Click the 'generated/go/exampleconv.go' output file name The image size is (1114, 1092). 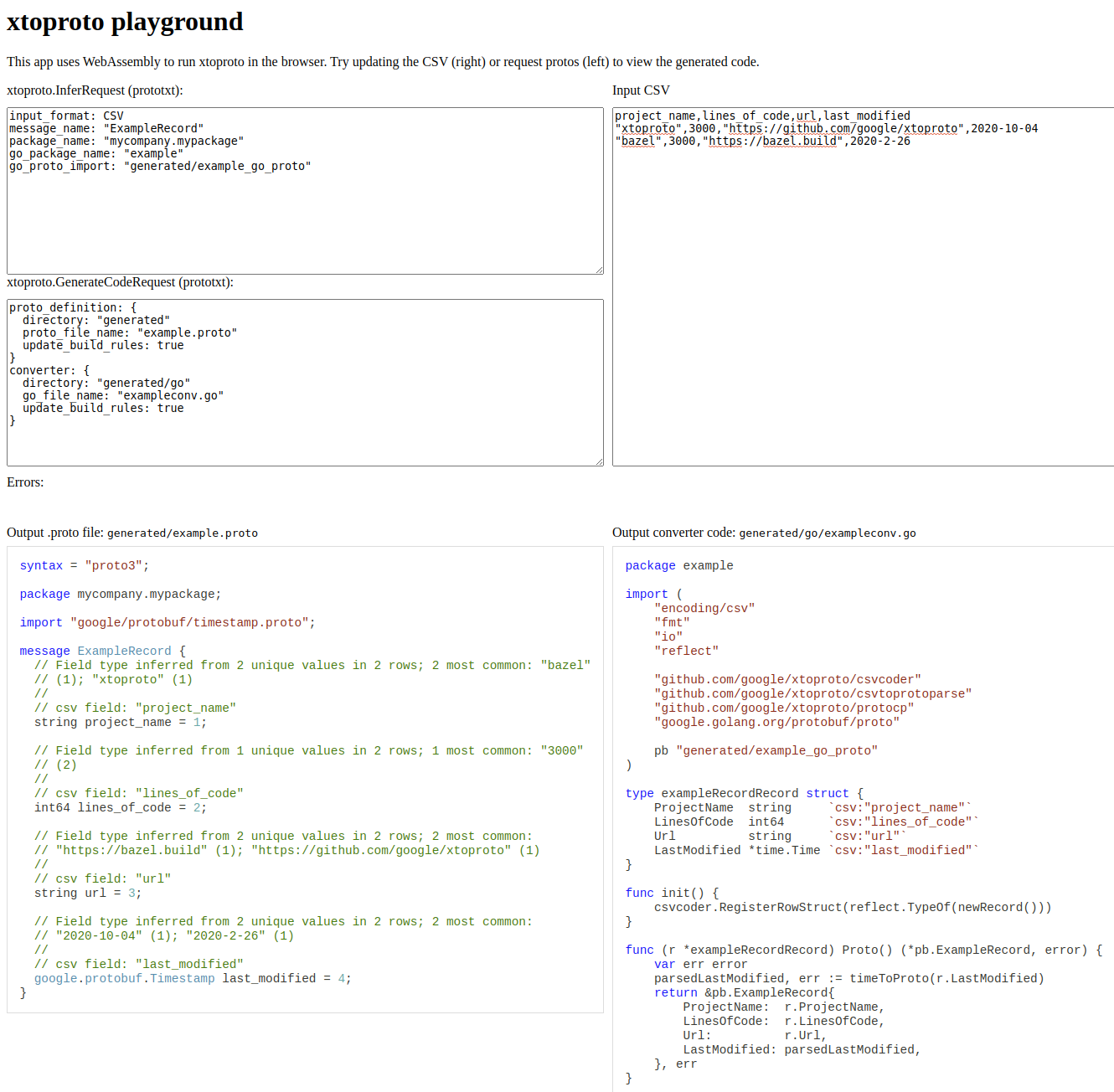pyautogui.click(x=828, y=533)
